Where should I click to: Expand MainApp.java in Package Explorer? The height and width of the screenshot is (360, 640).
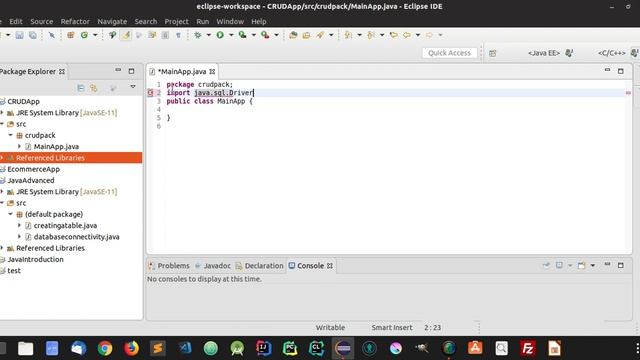(x=19, y=146)
